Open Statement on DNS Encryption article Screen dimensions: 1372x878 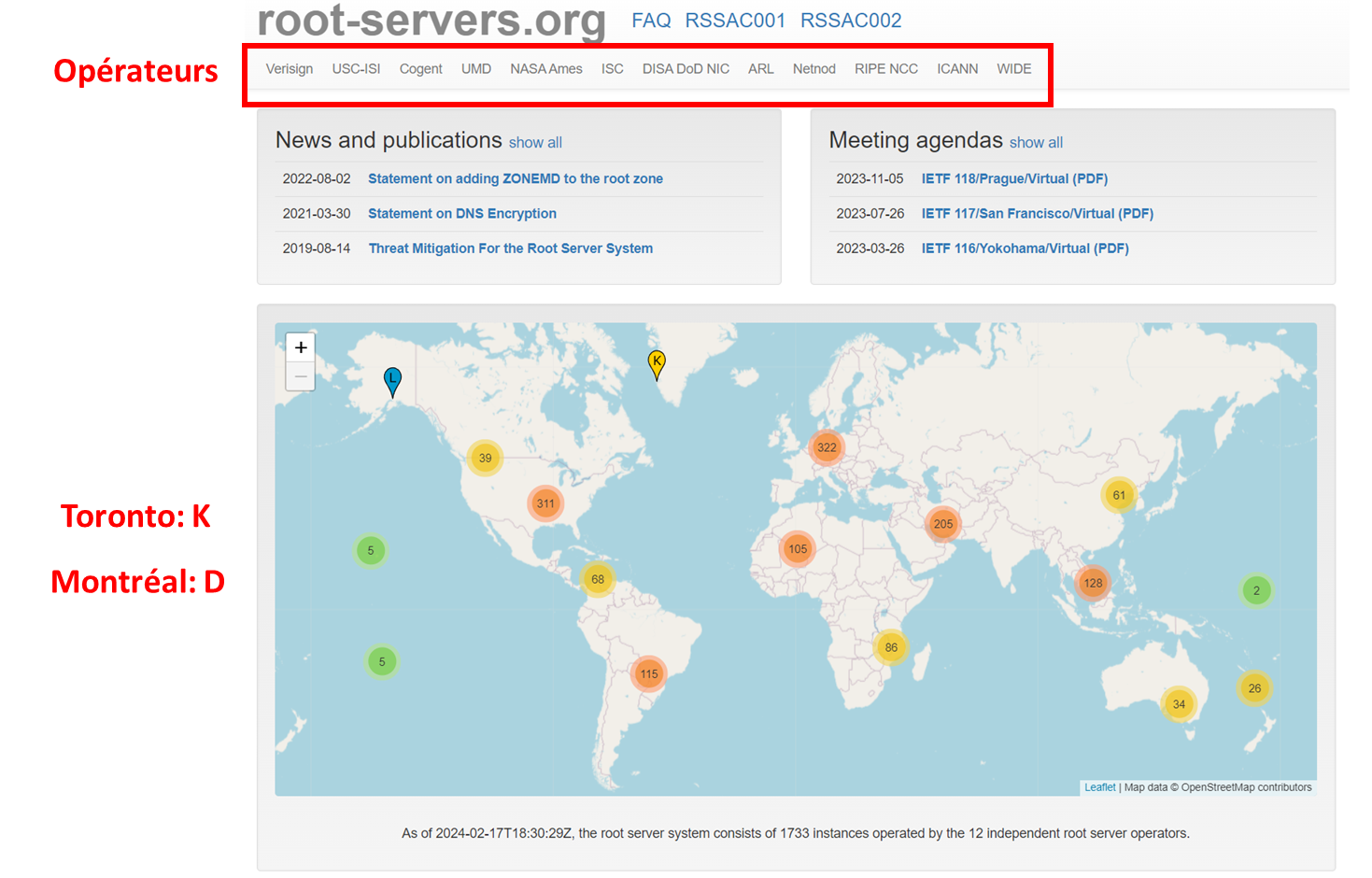pyautogui.click(x=462, y=214)
